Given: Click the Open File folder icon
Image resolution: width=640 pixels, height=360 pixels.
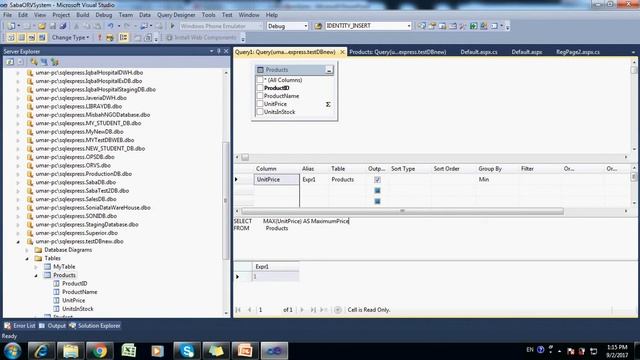Looking at the screenshot, I should (x=42, y=26).
